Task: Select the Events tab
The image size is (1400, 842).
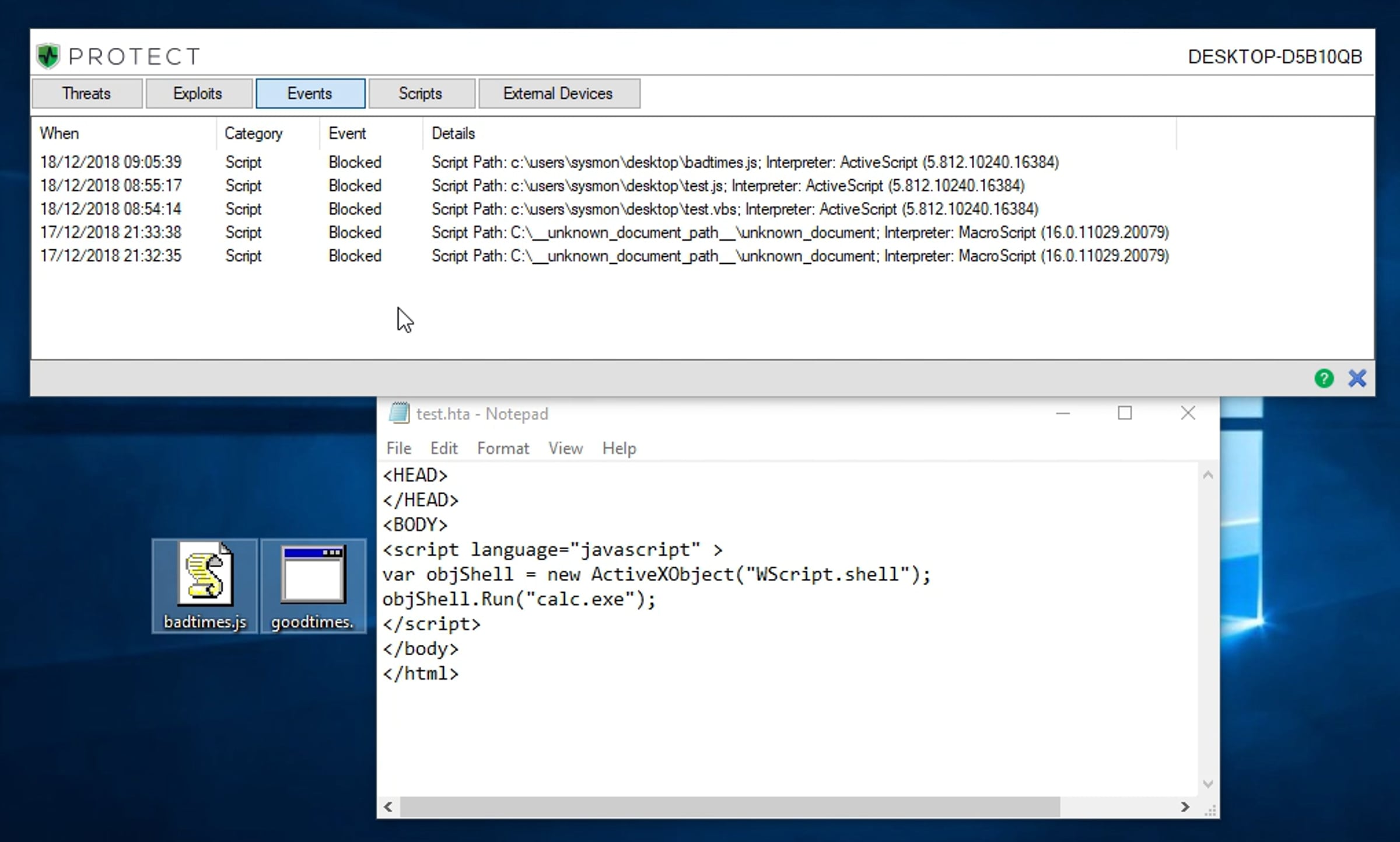Action: pyautogui.click(x=310, y=93)
